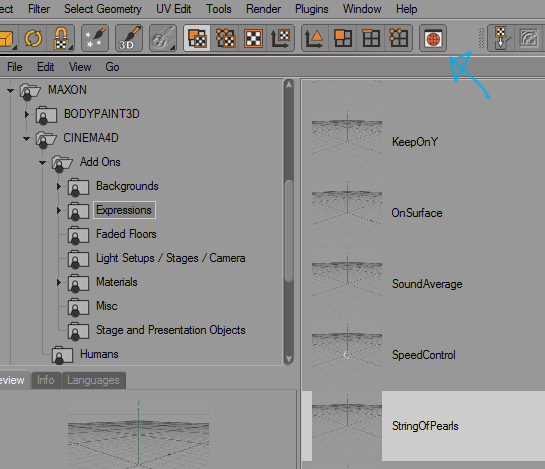This screenshot has width=545, height=469.
Task: Open the browser Edit menu
Action: tap(46, 67)
